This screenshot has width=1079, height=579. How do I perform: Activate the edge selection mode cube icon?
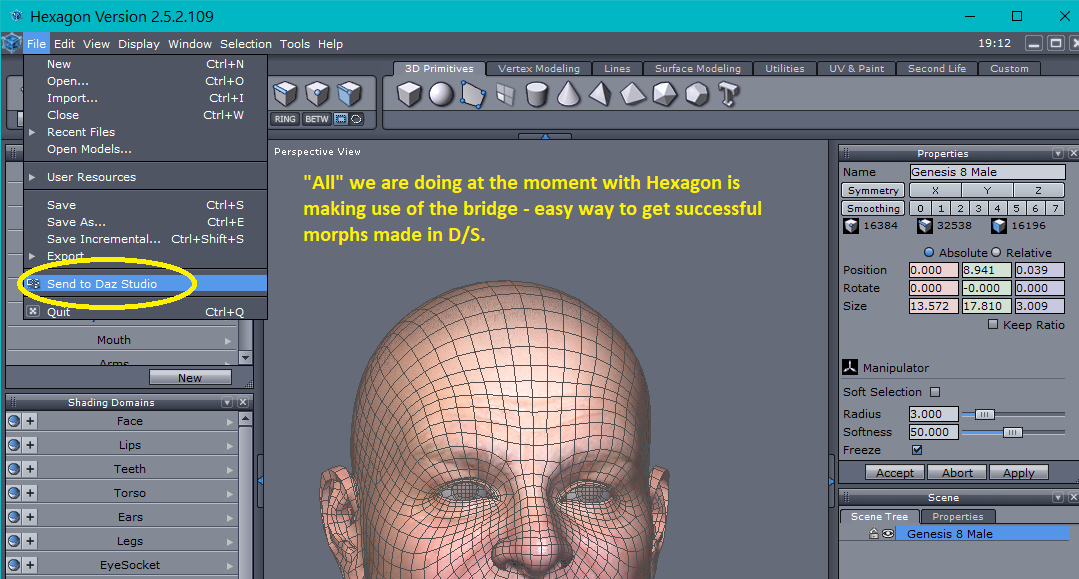point(285,94)
